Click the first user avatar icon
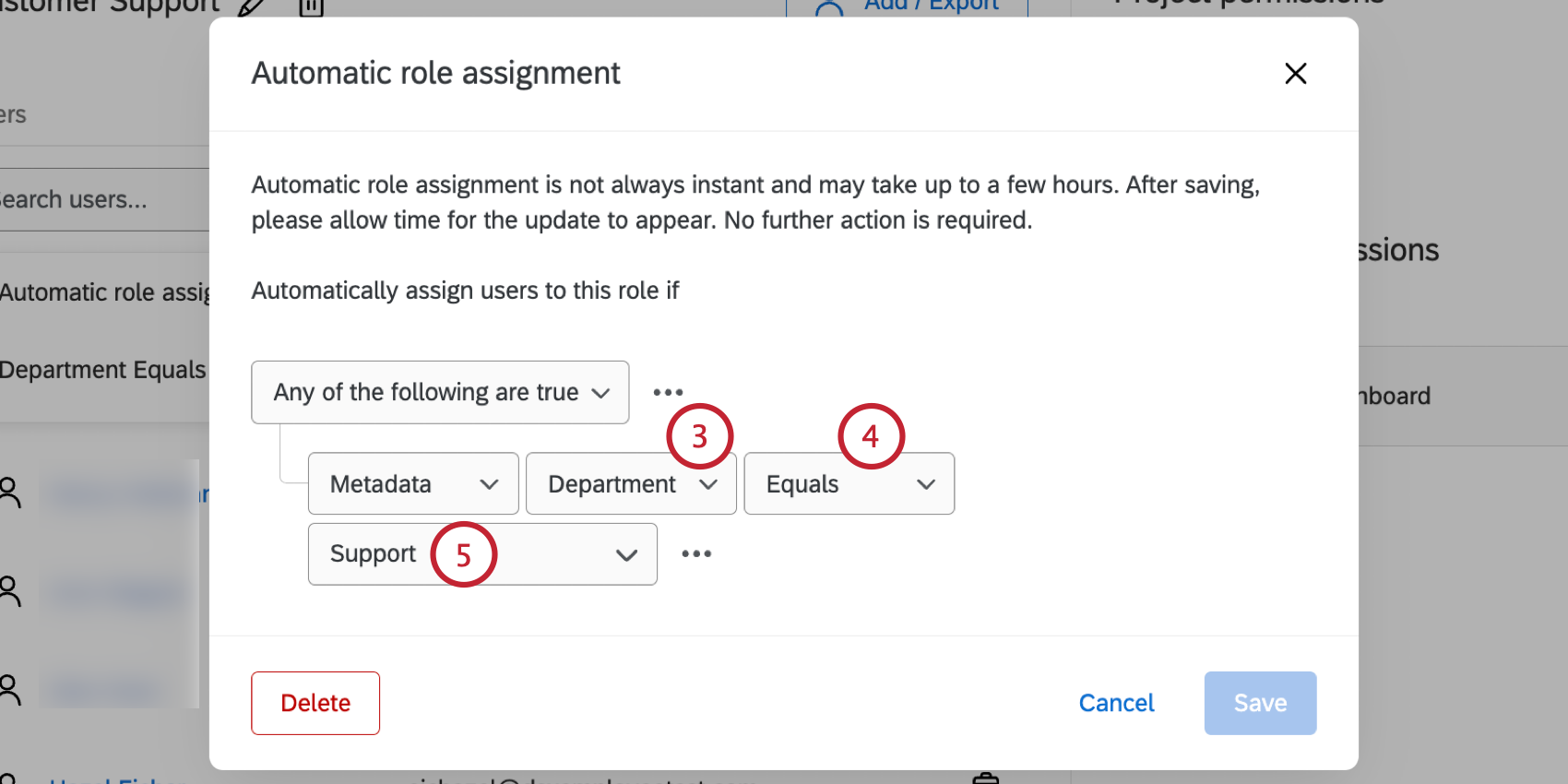Image resolution: width=1568 pixels, height=784 pixels. pos(10,492)
